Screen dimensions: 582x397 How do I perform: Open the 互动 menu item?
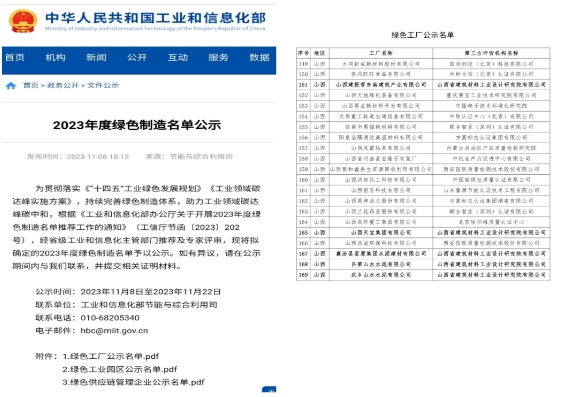coord(178,58)
